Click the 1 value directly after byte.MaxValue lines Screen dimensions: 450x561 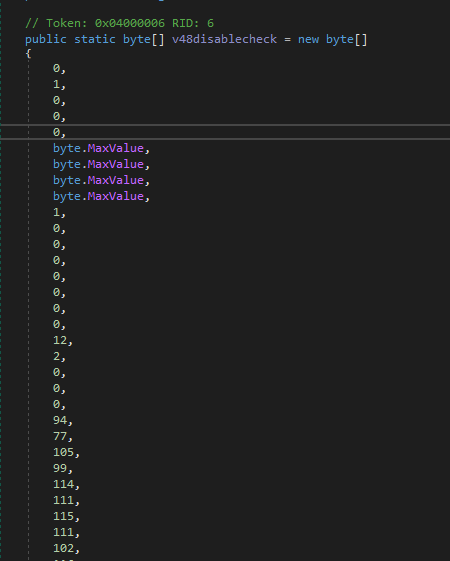[x=57, y=213]
